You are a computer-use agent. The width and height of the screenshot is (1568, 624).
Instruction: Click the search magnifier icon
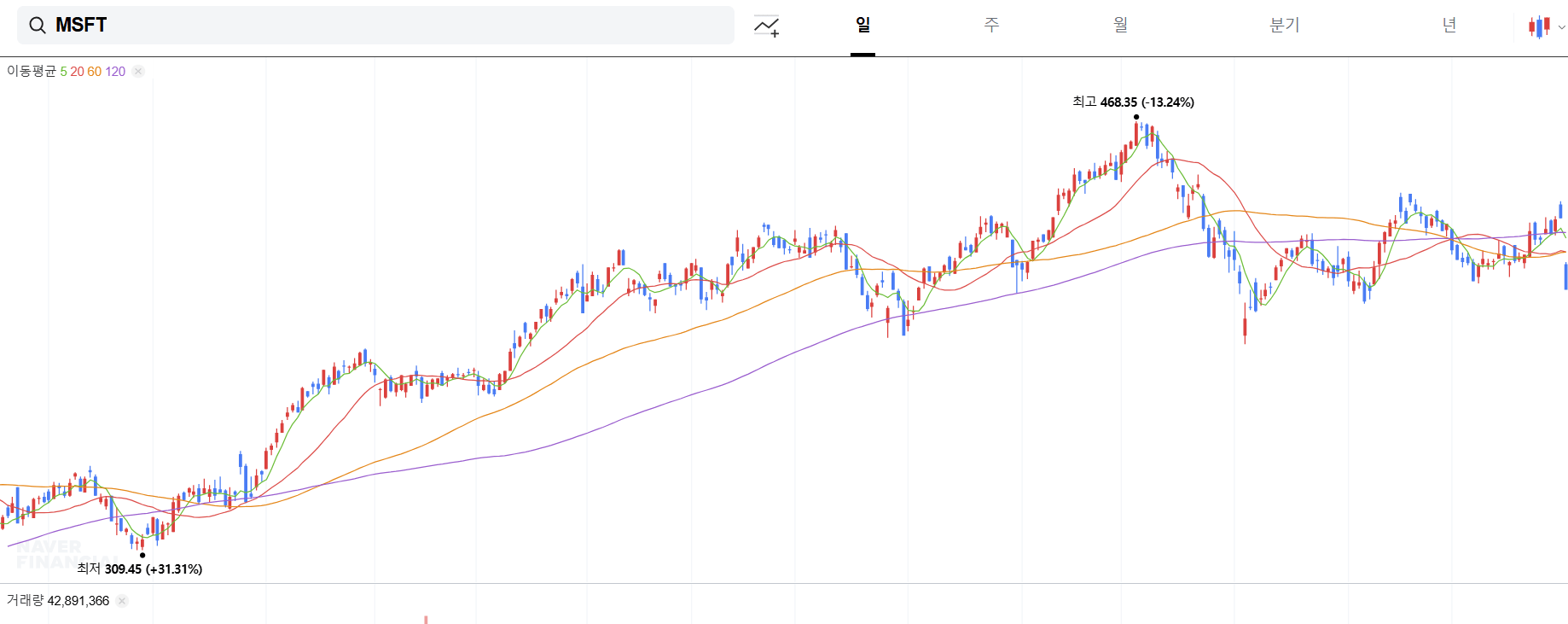(38, 26)
